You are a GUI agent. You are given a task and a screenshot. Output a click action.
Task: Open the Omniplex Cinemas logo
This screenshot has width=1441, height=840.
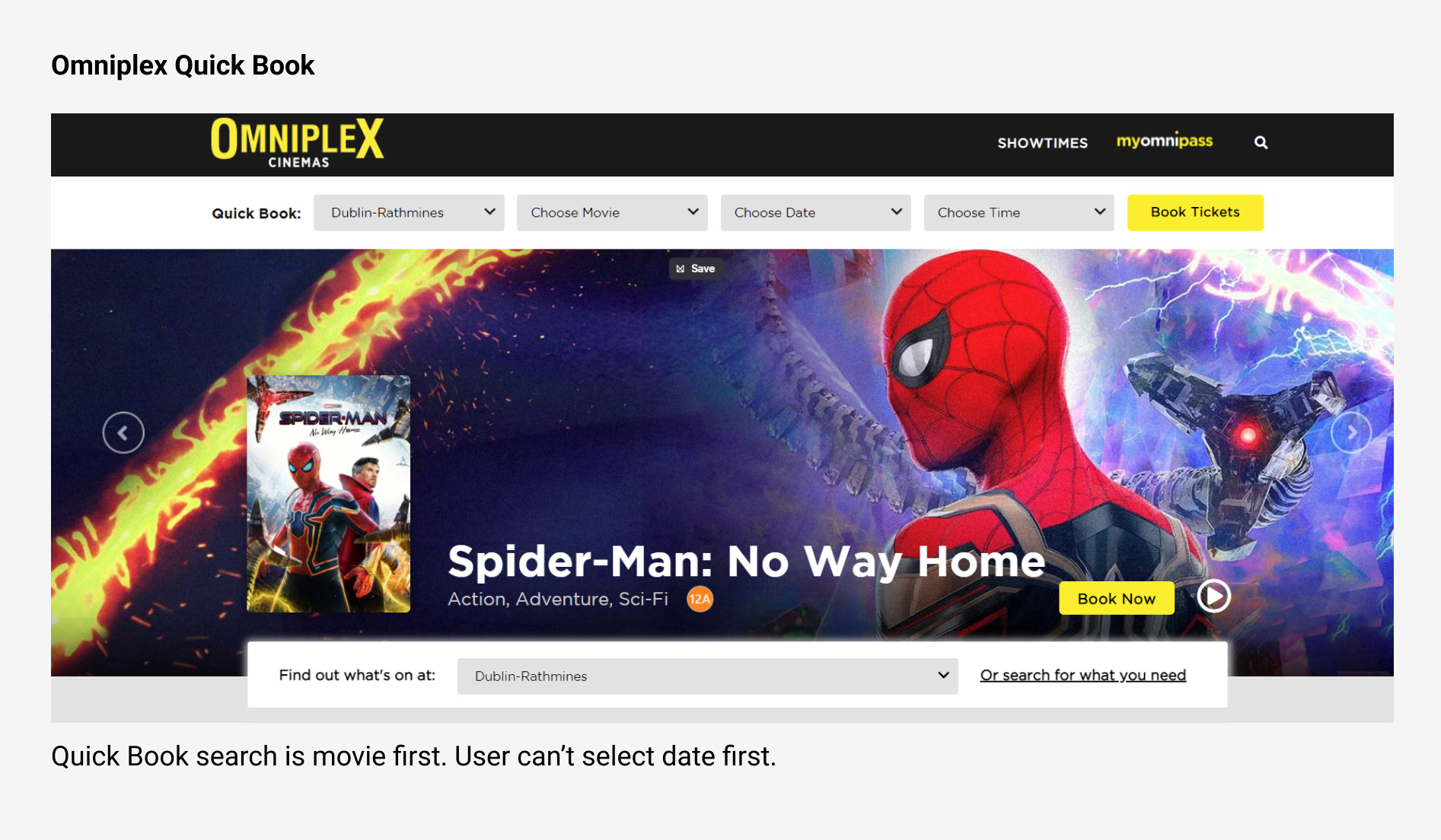297,143
